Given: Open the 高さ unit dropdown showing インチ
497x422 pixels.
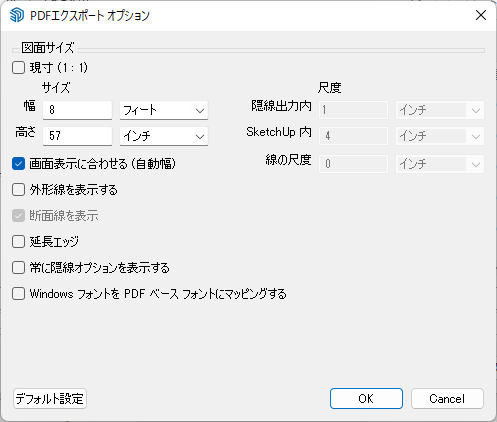Looking at the screenshot, I should [x=164, y=136].
